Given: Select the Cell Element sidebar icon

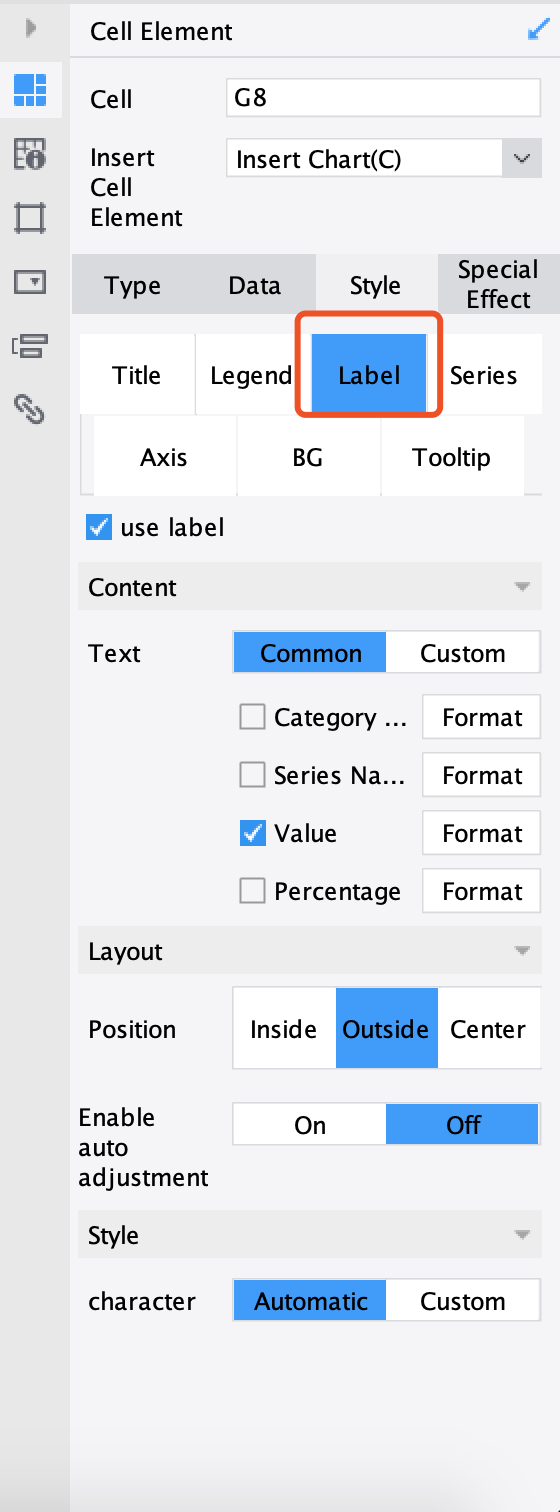Looking at the screenshot, I should 30,91.
